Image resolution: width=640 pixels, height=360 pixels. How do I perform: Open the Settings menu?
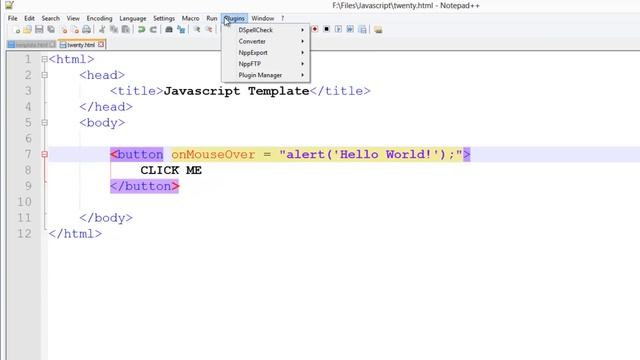(164, 18)
